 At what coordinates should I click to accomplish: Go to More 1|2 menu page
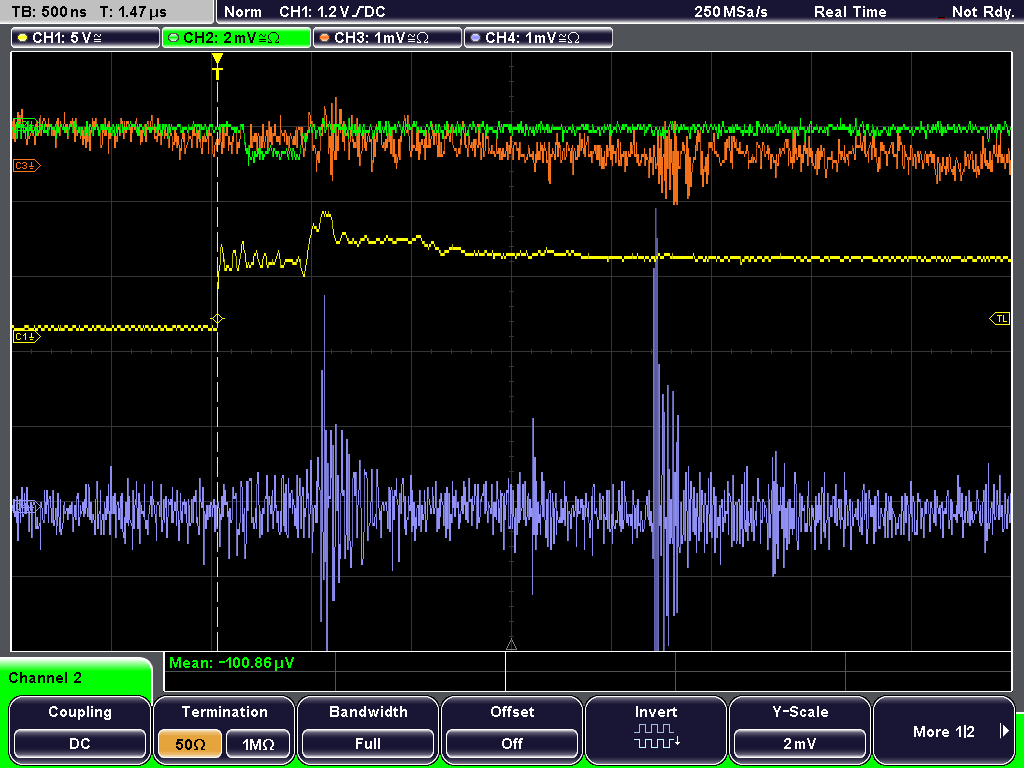click(x=944, y=728)
